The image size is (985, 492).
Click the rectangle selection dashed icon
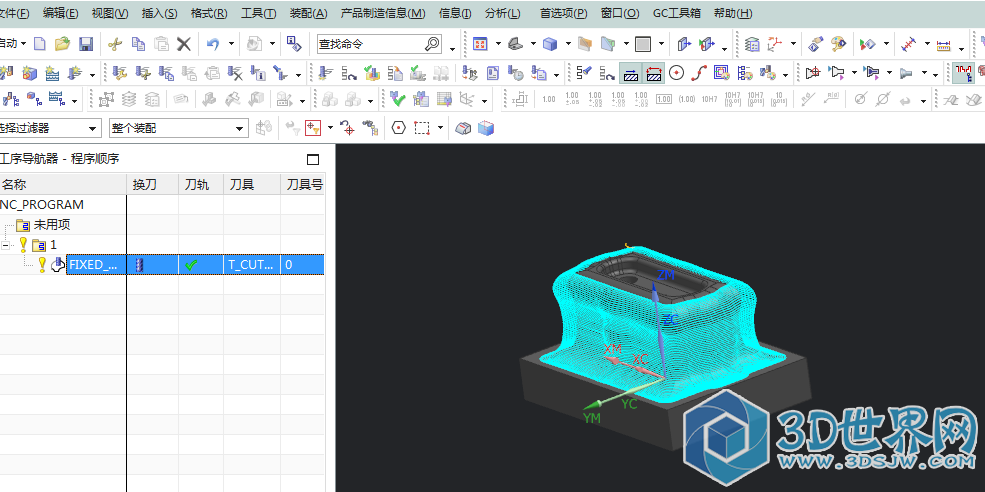(422, 128)
